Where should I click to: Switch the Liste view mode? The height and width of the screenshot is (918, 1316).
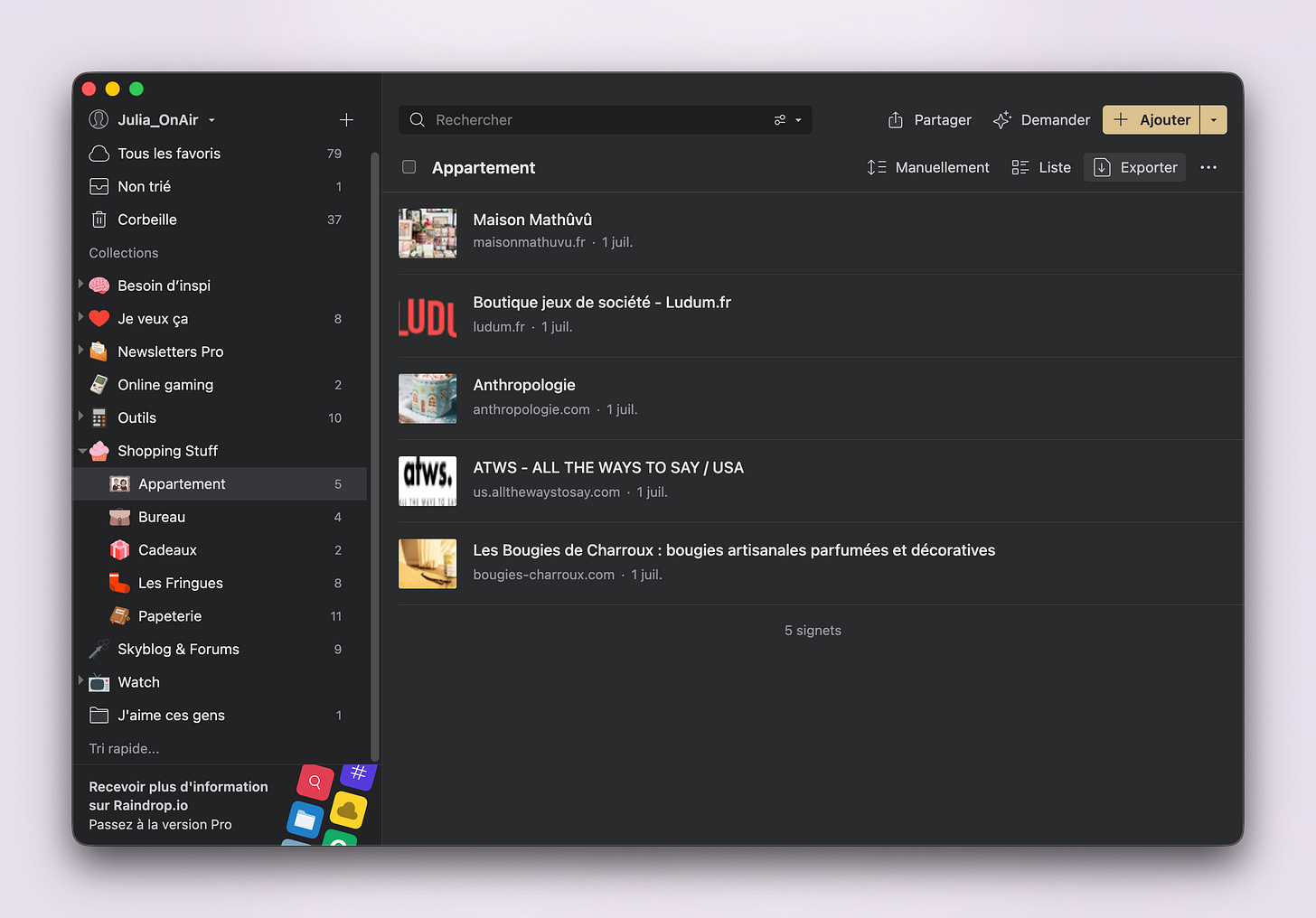click(x=1041, y=167)
